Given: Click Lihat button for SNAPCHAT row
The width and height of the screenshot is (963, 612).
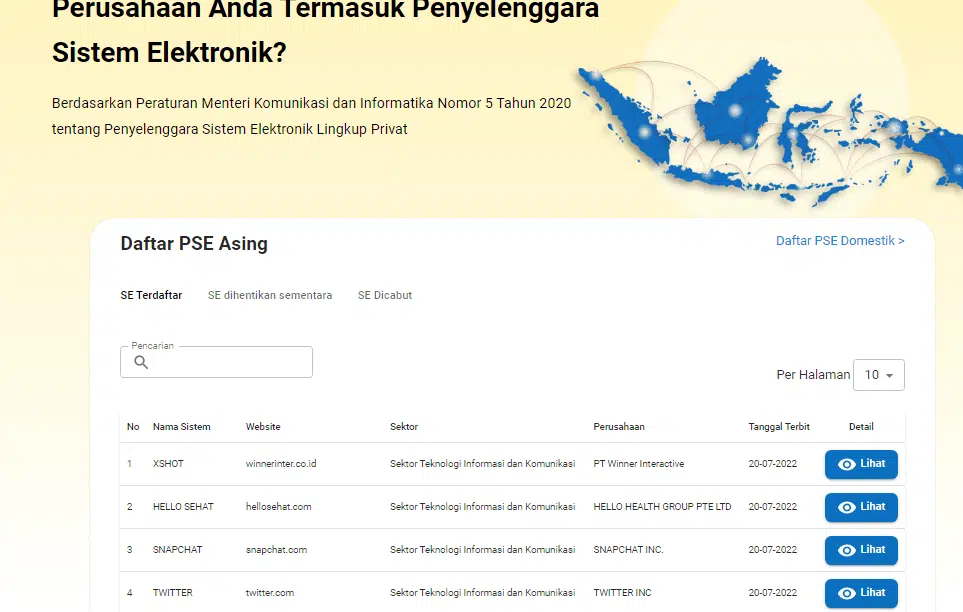Looking at the screenshot, I should pos(861,551).
